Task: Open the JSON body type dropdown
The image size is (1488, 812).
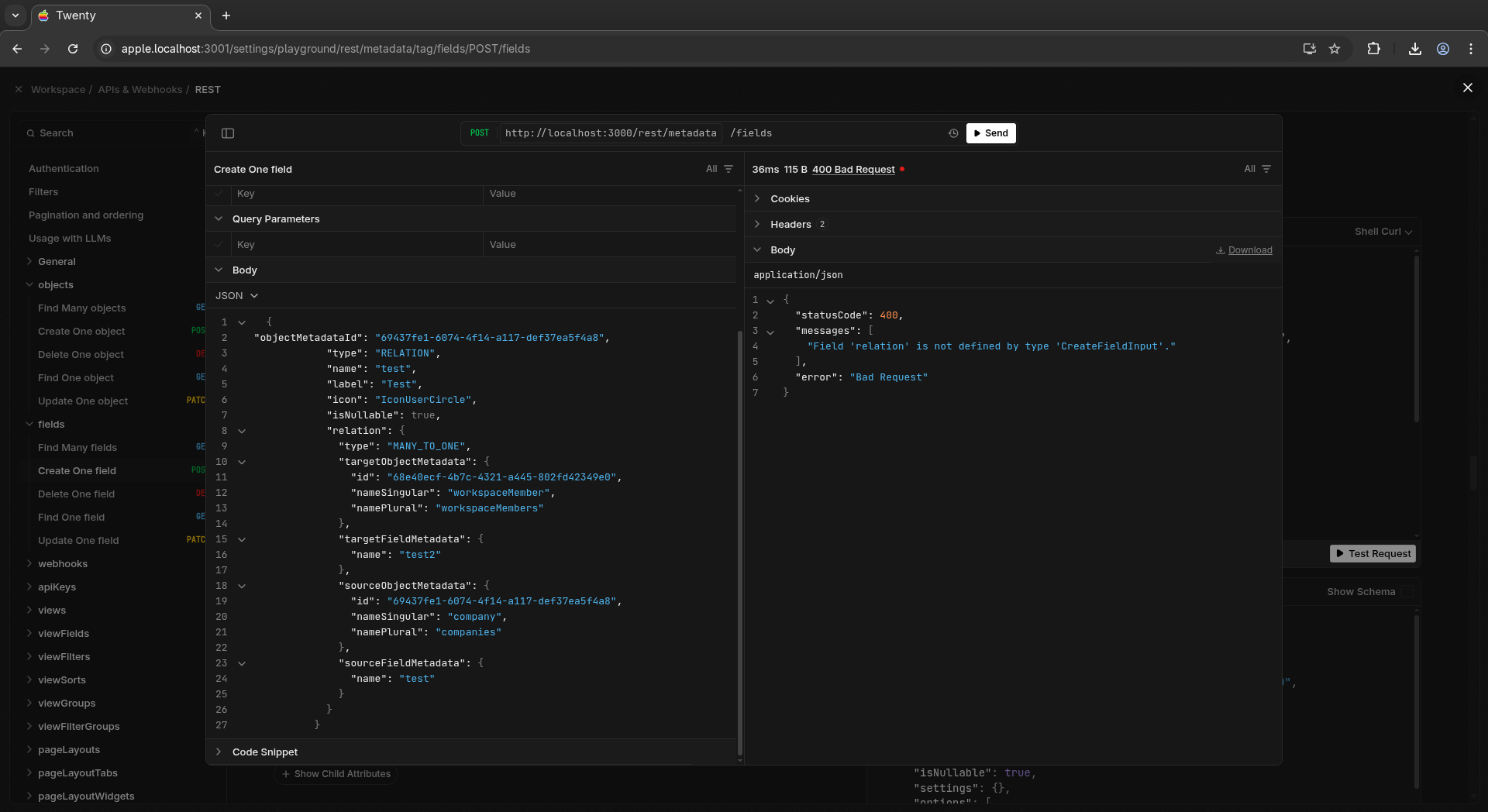Action: click(236, 296)
